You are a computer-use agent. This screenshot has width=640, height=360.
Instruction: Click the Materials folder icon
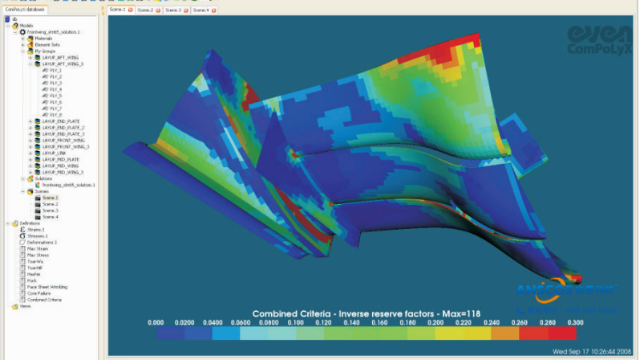[x=30, y=38]
